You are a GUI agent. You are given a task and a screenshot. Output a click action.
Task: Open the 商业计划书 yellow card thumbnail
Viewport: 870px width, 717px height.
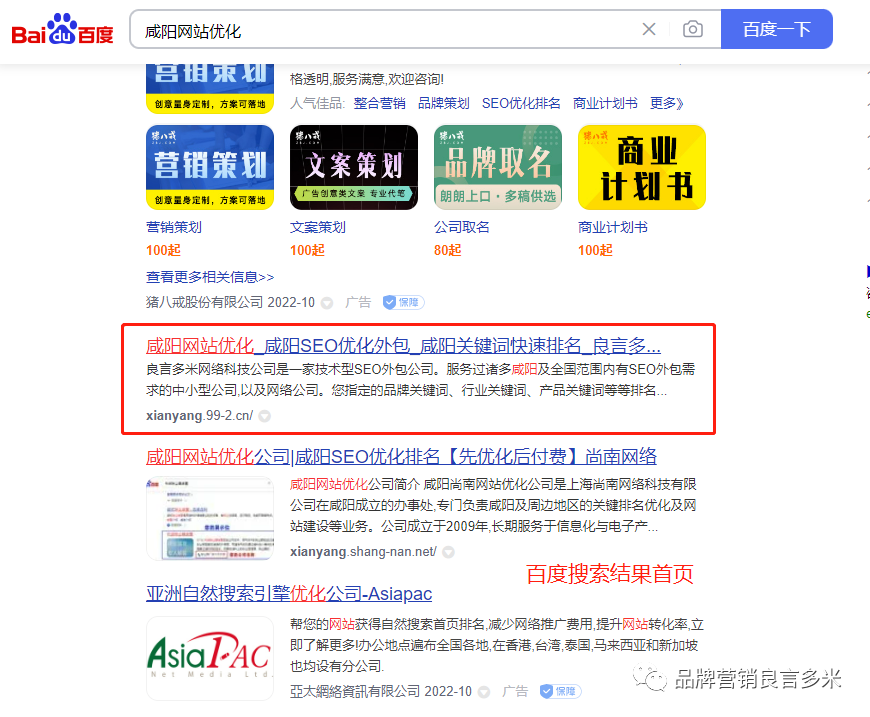[642, 167]
